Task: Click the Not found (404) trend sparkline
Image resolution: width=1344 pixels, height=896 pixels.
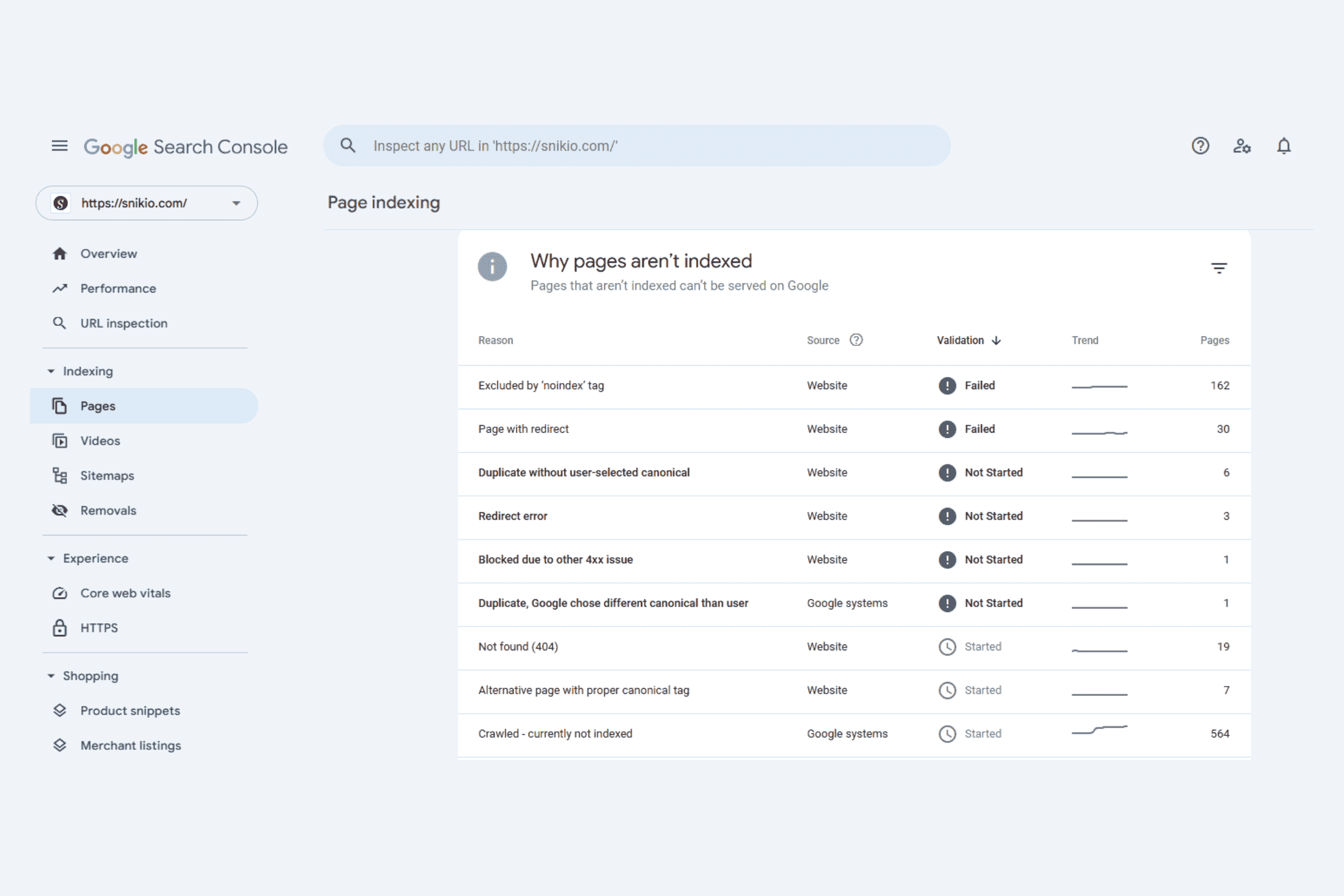Action: point(1099,650)
